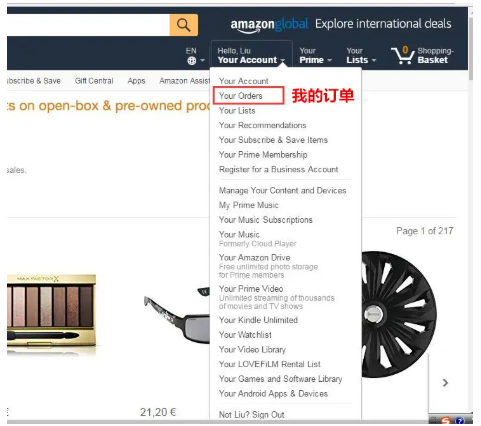Image resolution: width=481 pixels, height=426 pixels.
Task: Open the shopping basket cart icon
Action: tap(403, 55)
